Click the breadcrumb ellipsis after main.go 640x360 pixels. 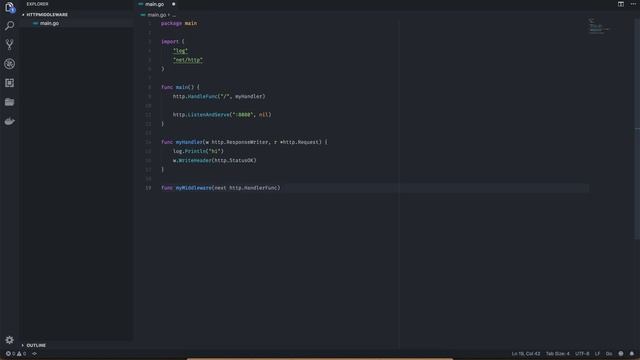pos(174,15)
